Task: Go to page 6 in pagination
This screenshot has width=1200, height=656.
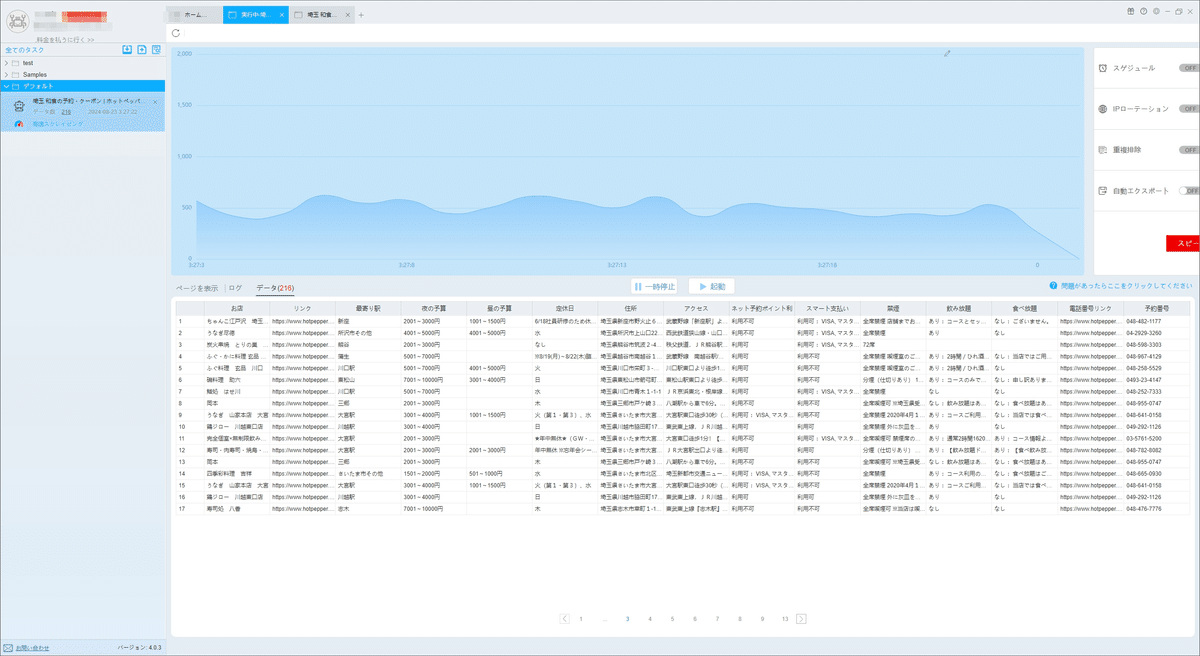Action: tap(695, 619)
